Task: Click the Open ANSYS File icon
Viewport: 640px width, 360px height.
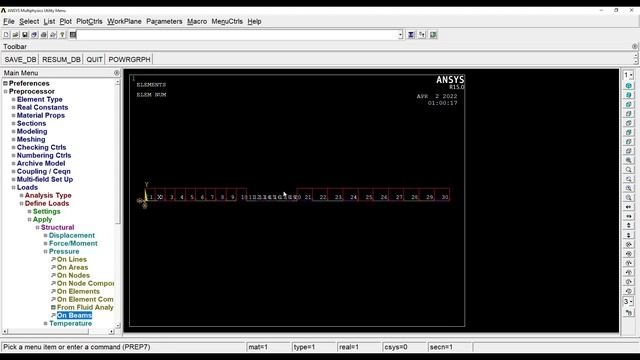Action: pos(16,35)
